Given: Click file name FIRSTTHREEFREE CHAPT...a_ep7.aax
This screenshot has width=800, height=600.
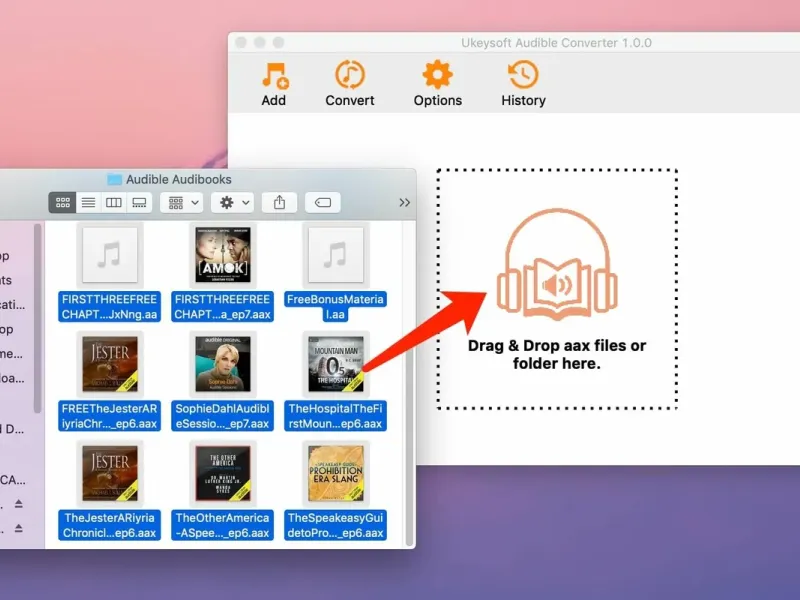Looking at the screenshot, I should [222, 307].
